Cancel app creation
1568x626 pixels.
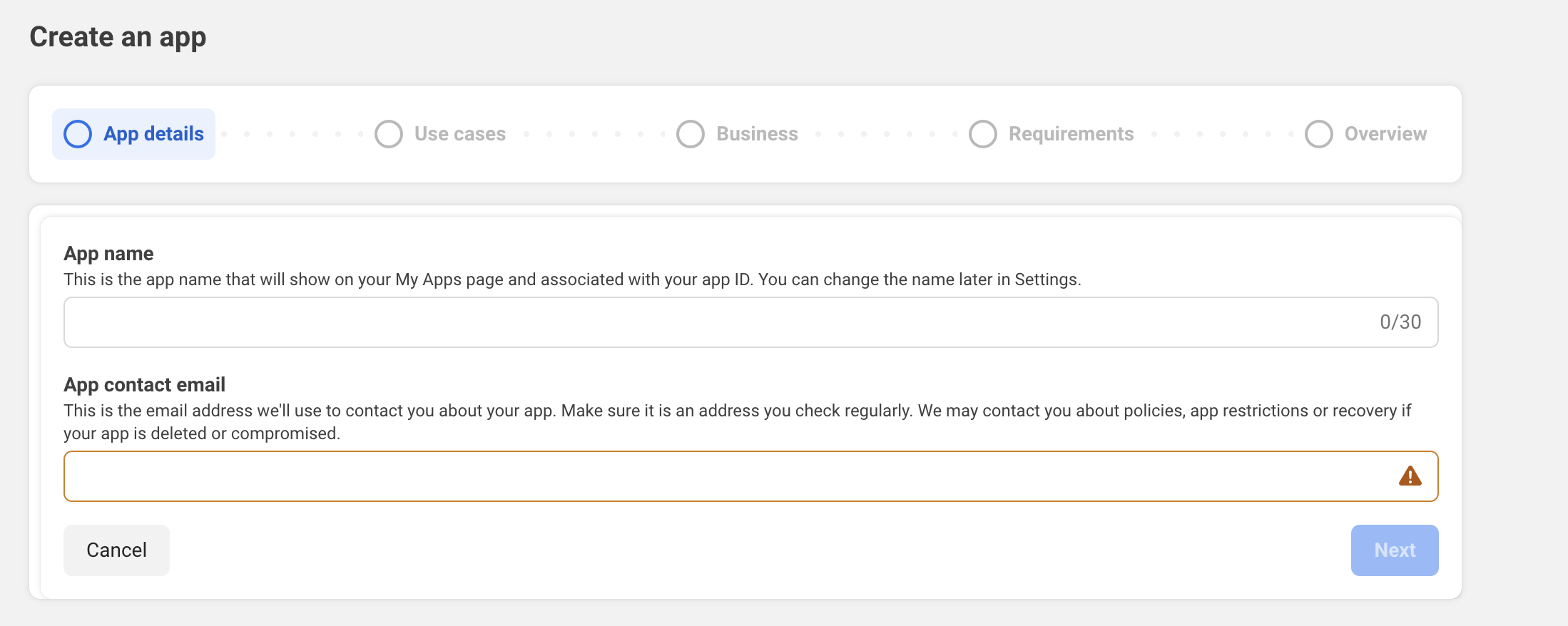tap(116, 550)
